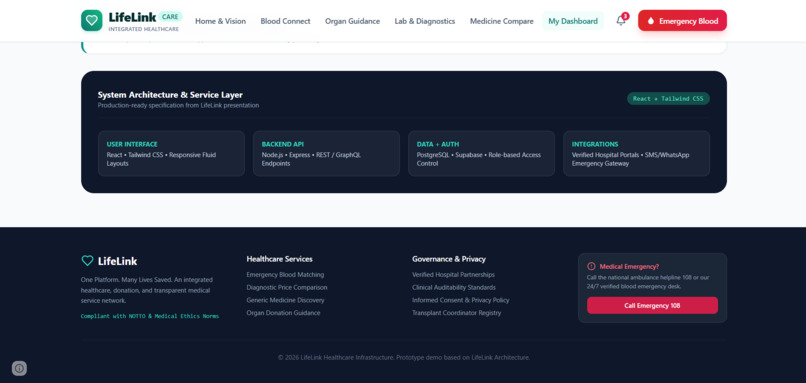Open Informed Consent & Privacy Policy link
The image size is (806, 383).
point(461,300)
